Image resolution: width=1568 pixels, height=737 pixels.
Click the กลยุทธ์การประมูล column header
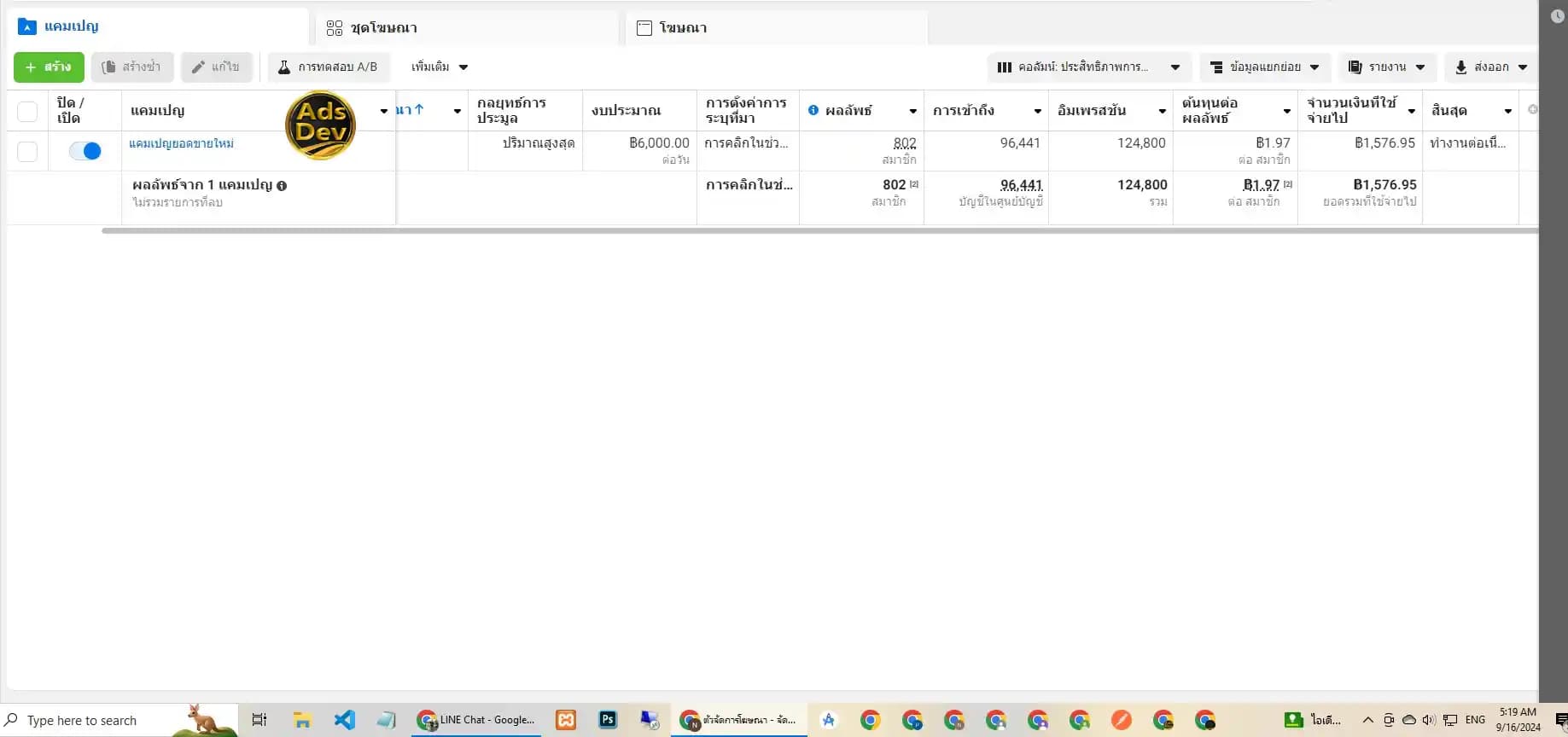(525, 110)
